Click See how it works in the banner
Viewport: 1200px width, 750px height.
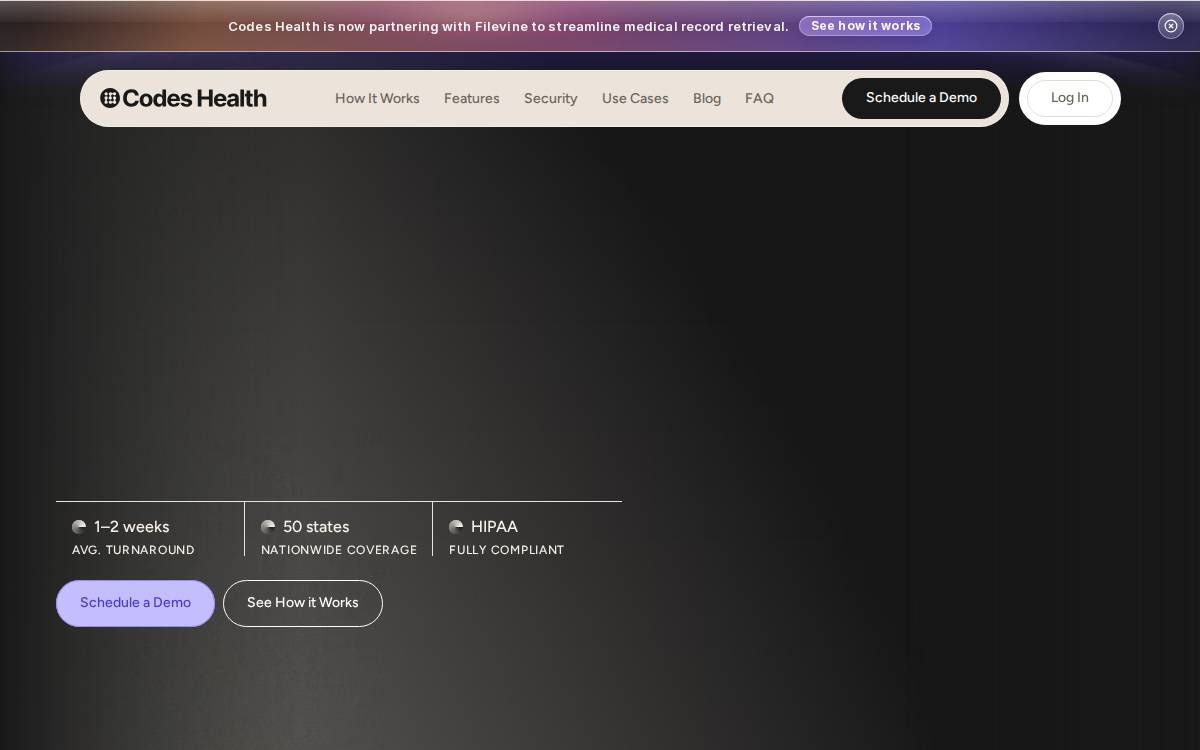click(x=865, y=26)
